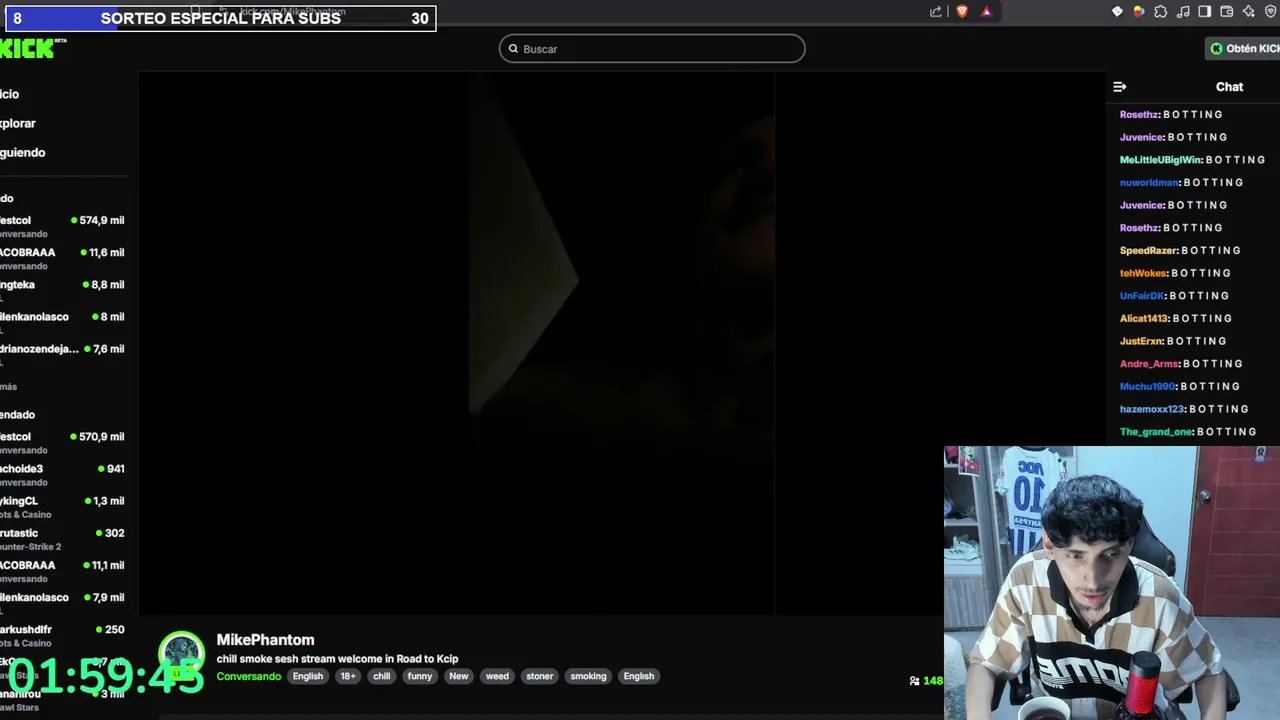The width and height of the screenshot is (1280, 720).
Task: Click chat username Alicat1413
Action: pos(1144,319)
